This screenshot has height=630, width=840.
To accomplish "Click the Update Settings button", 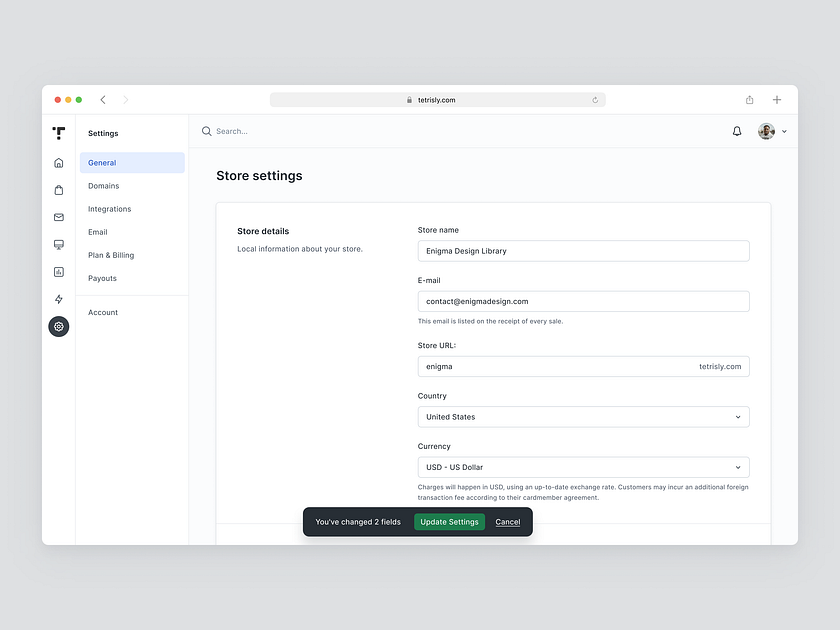I will pyautogui.click(x=449, y=521).
